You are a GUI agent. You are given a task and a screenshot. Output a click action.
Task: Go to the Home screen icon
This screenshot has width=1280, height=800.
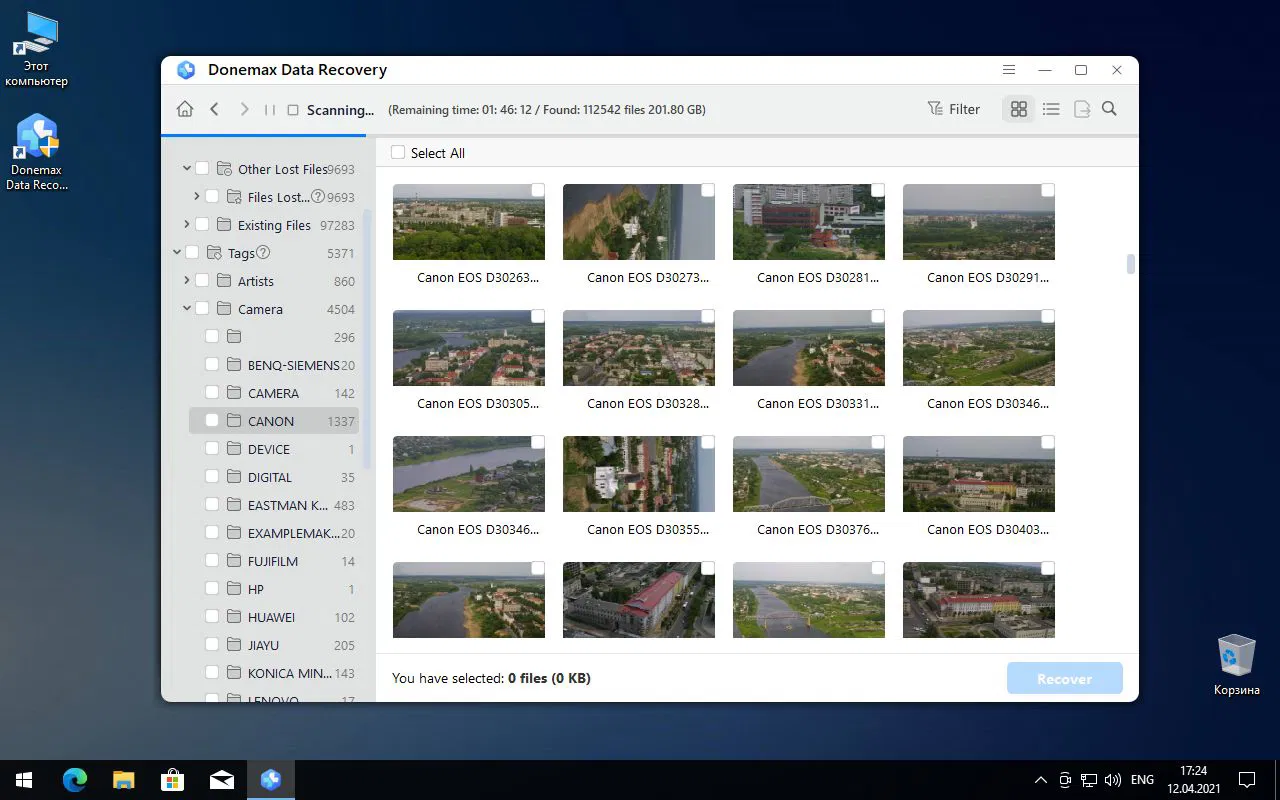(185, 110)
